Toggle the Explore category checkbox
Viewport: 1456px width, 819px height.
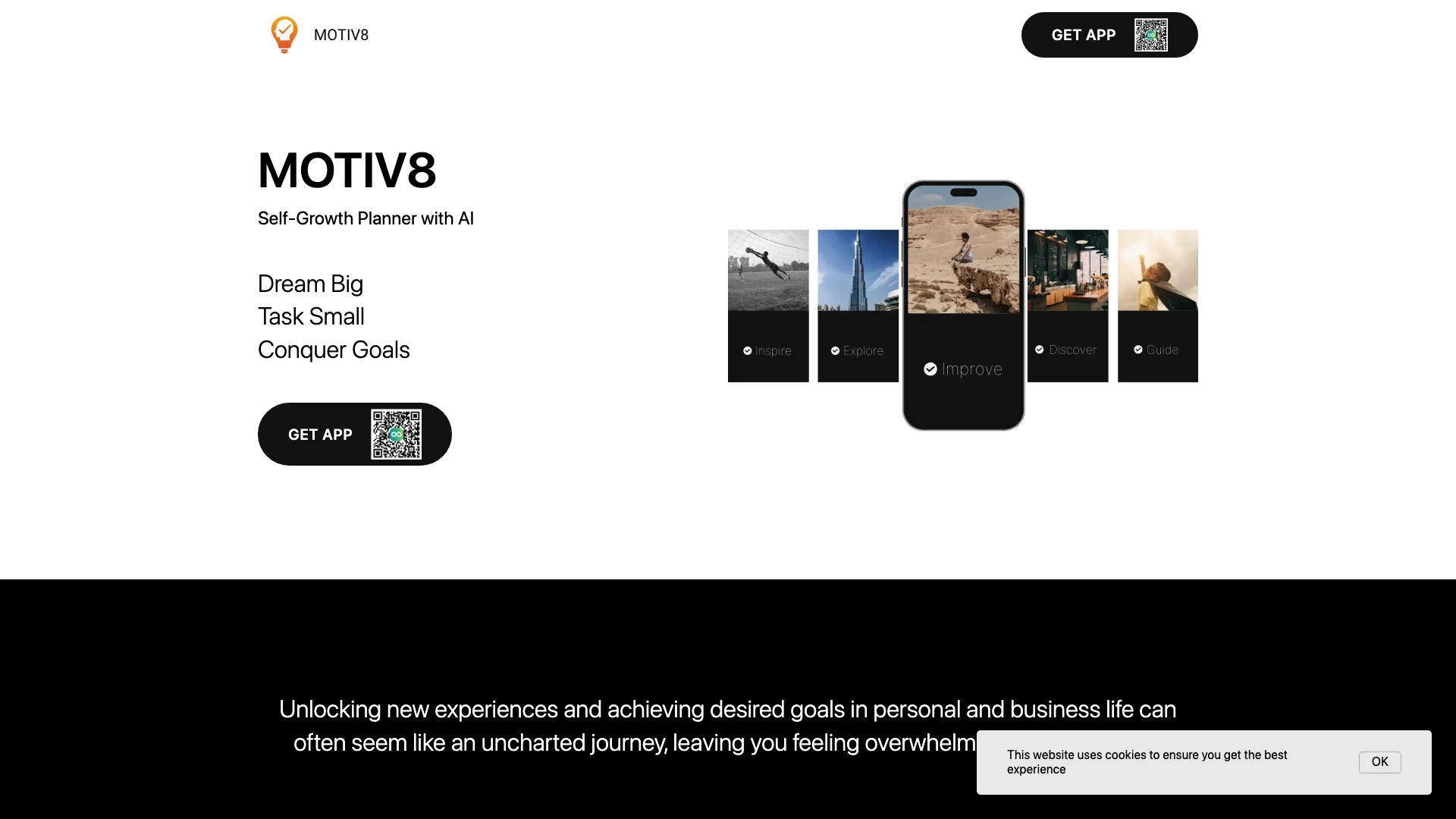coord(835,350)
